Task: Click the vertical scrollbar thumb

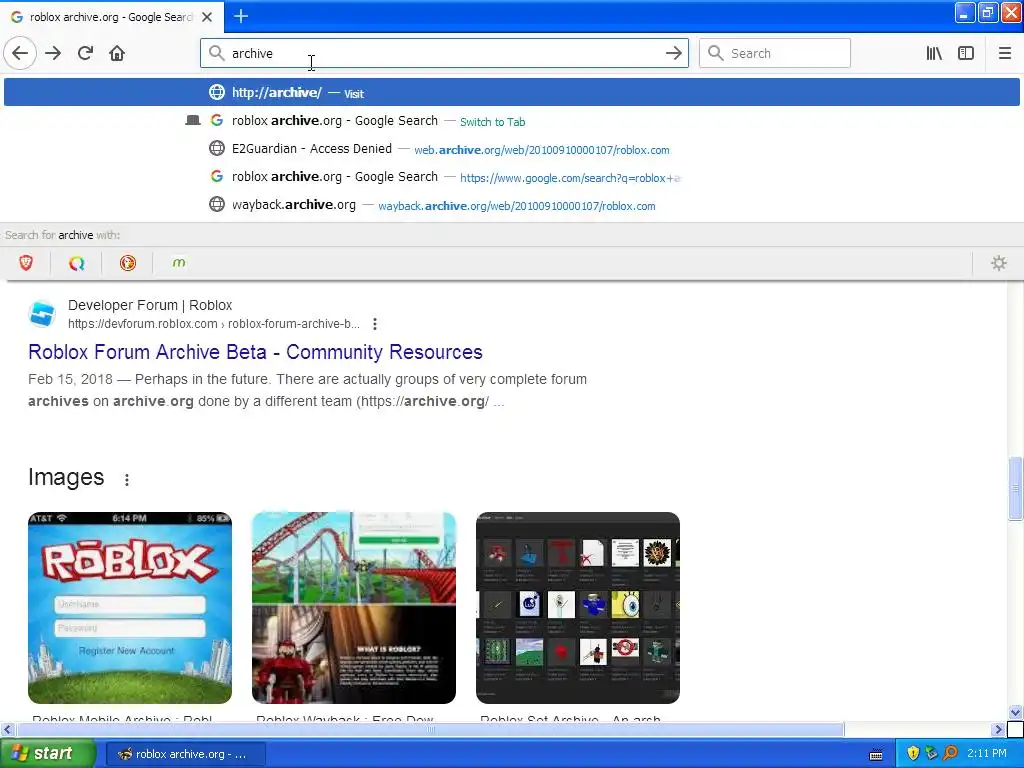Action: 1015,488
